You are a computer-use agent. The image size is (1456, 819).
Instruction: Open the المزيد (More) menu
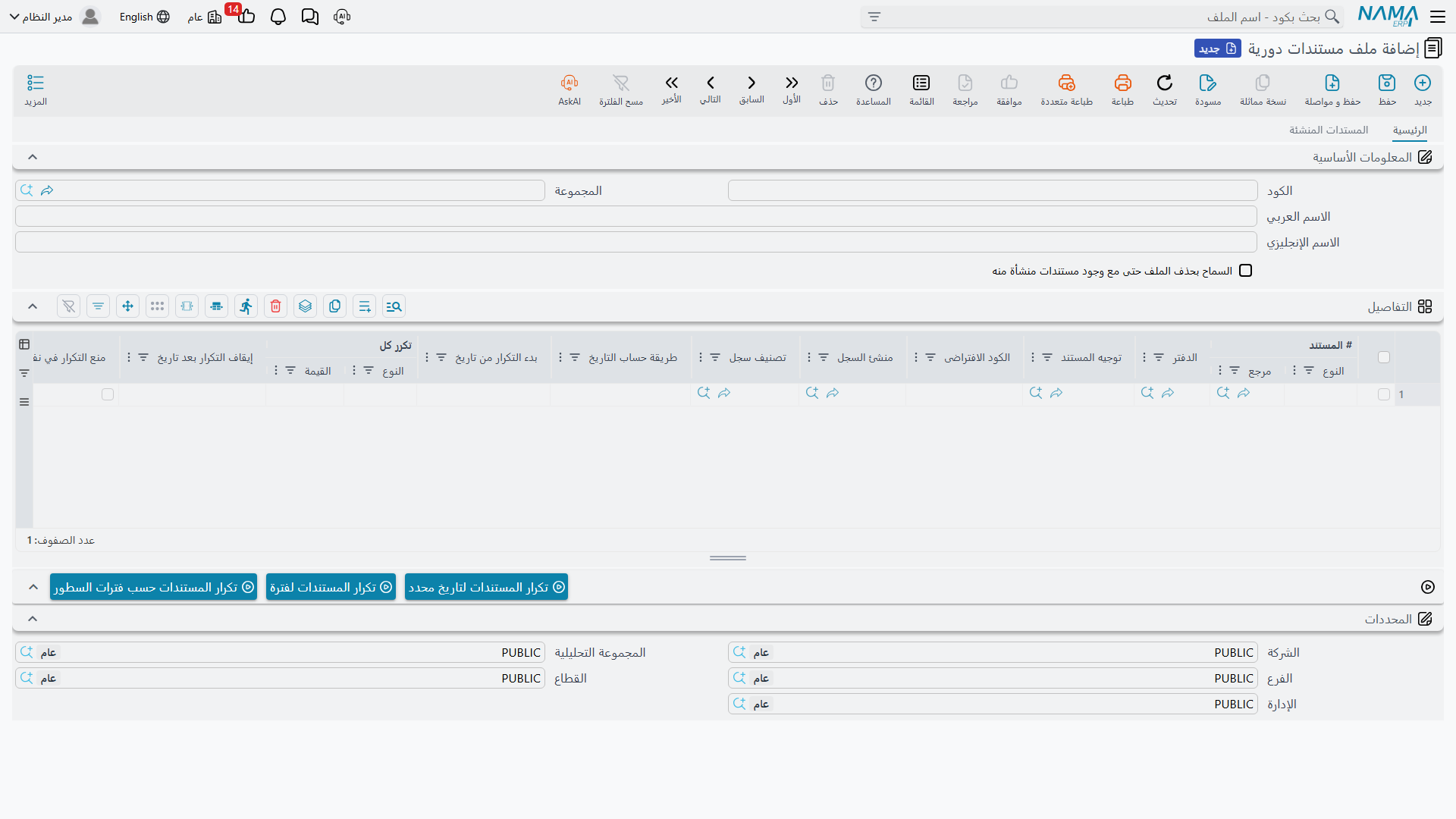(36, 89)
